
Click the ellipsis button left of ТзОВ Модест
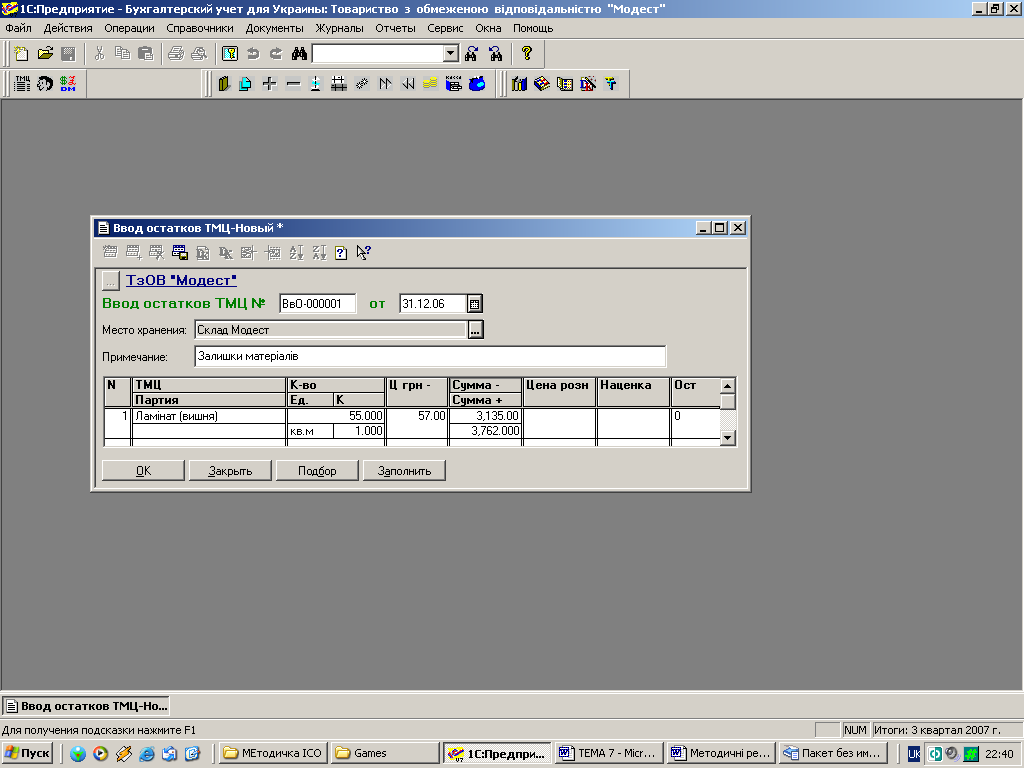110,281
